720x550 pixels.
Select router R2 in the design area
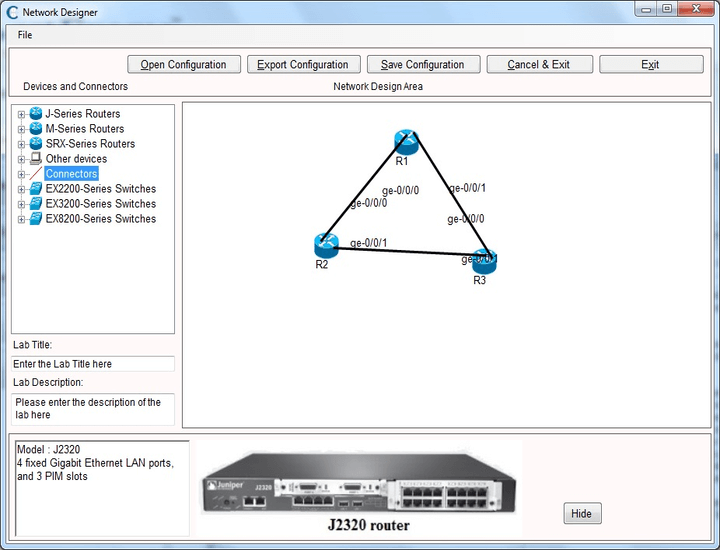pyautogui.click(x=326, y=246)
